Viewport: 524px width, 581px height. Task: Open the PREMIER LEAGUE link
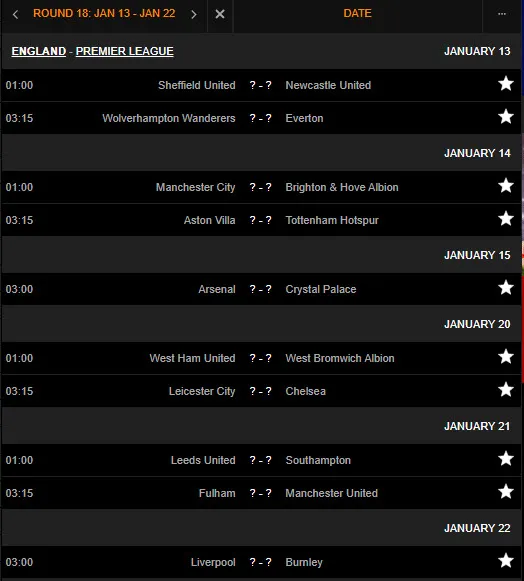tap(125, 51)
